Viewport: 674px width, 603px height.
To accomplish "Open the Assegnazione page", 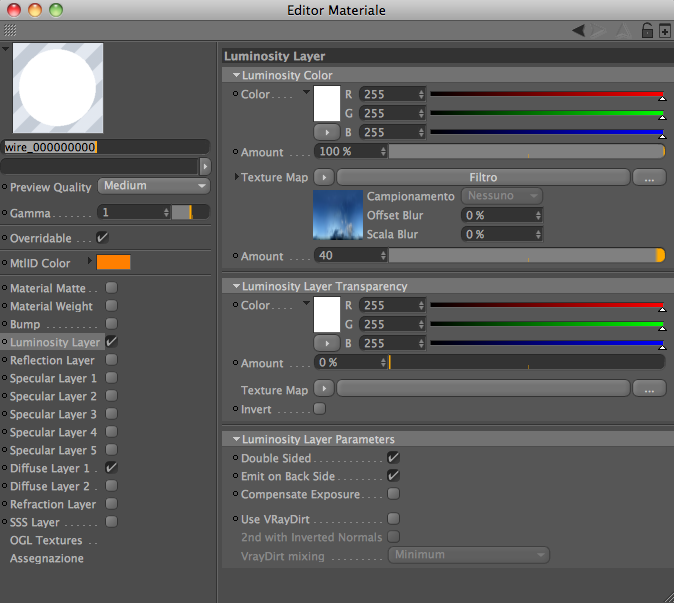I will point(47,558).
